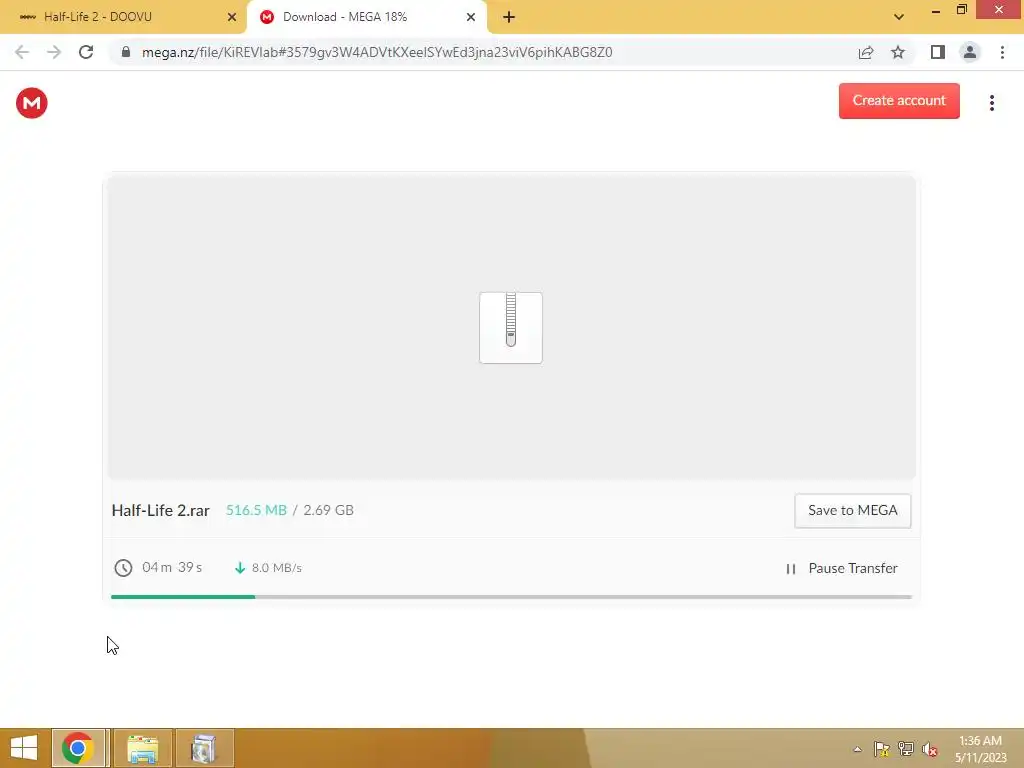Click Save to MEGA button

point(852,510)
